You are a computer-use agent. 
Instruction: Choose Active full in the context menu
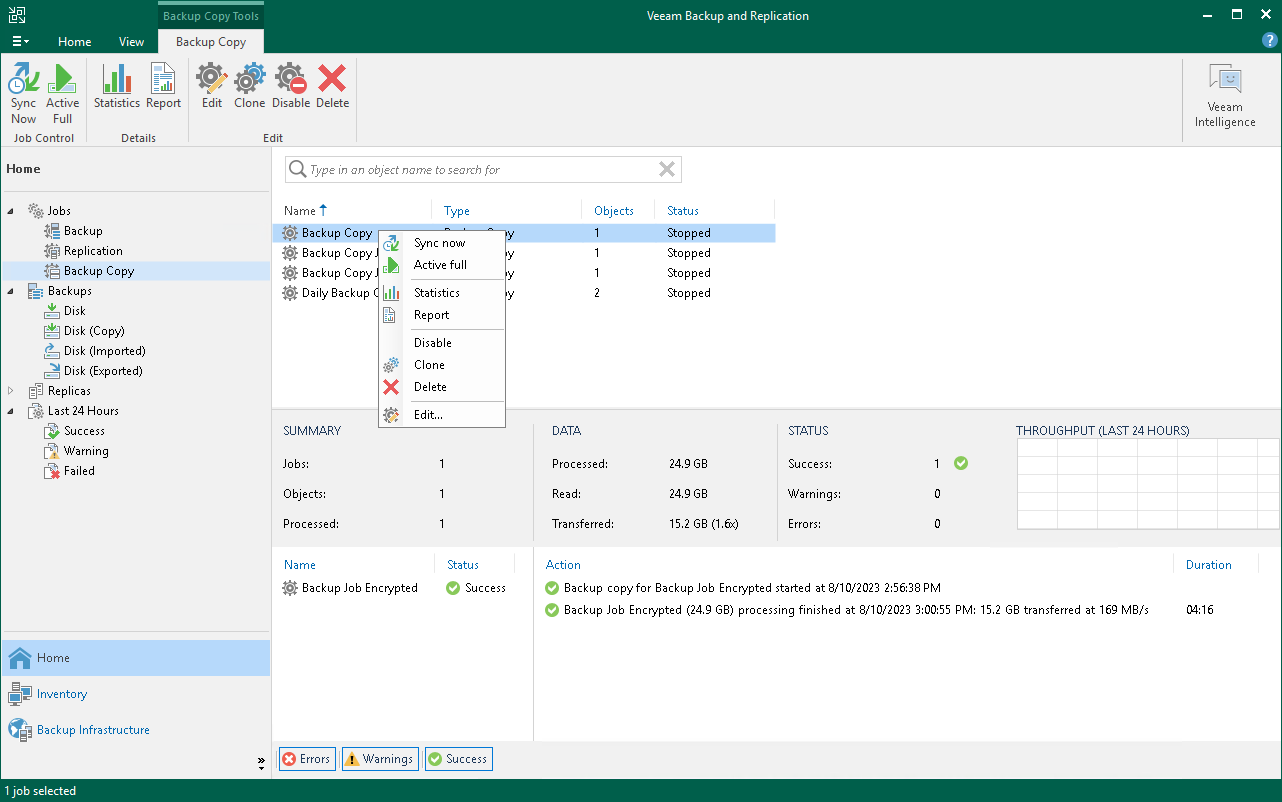click(441, 265)
